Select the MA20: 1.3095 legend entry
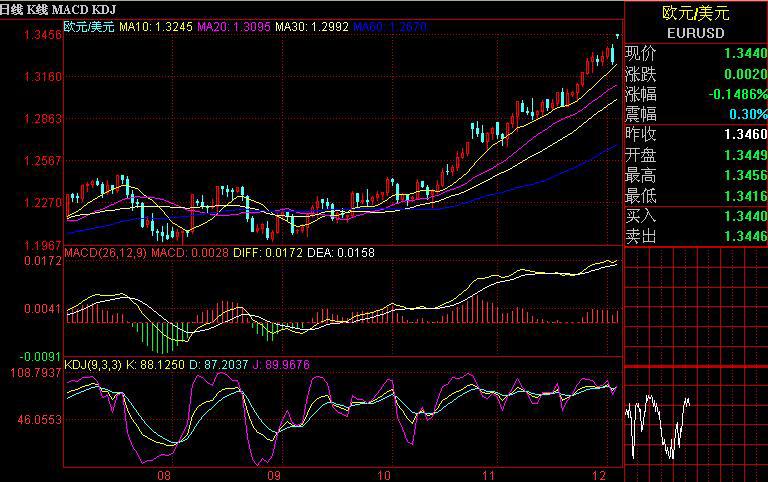768x482 pixels. [234, 26]
